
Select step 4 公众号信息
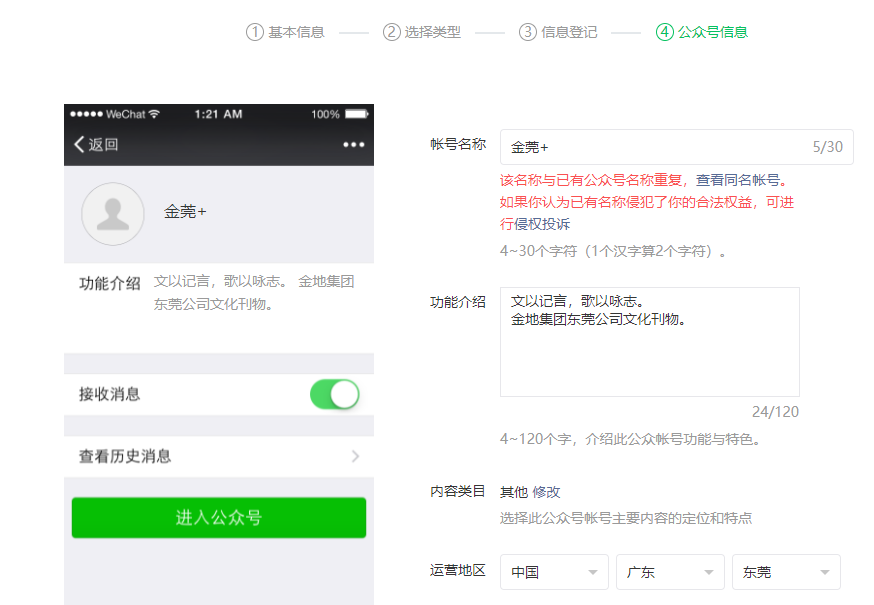[702, 32]
